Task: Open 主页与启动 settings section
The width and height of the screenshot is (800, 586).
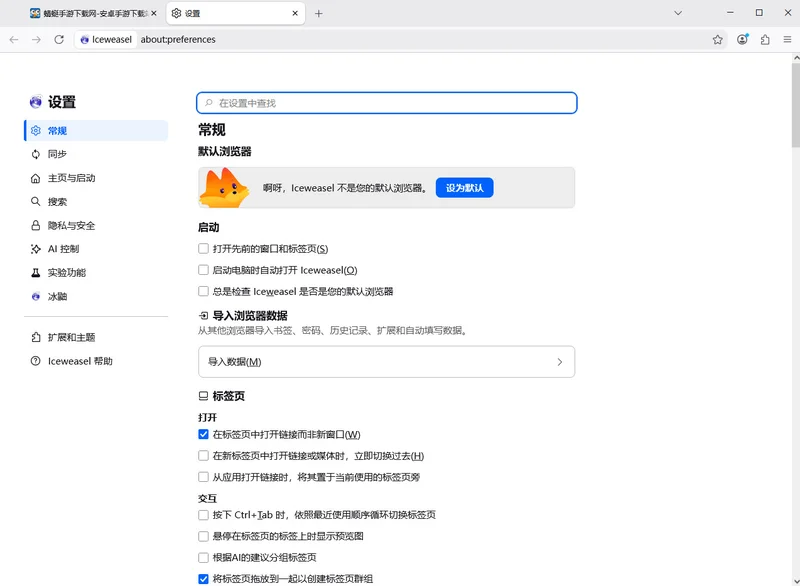Action: point(96,178)
